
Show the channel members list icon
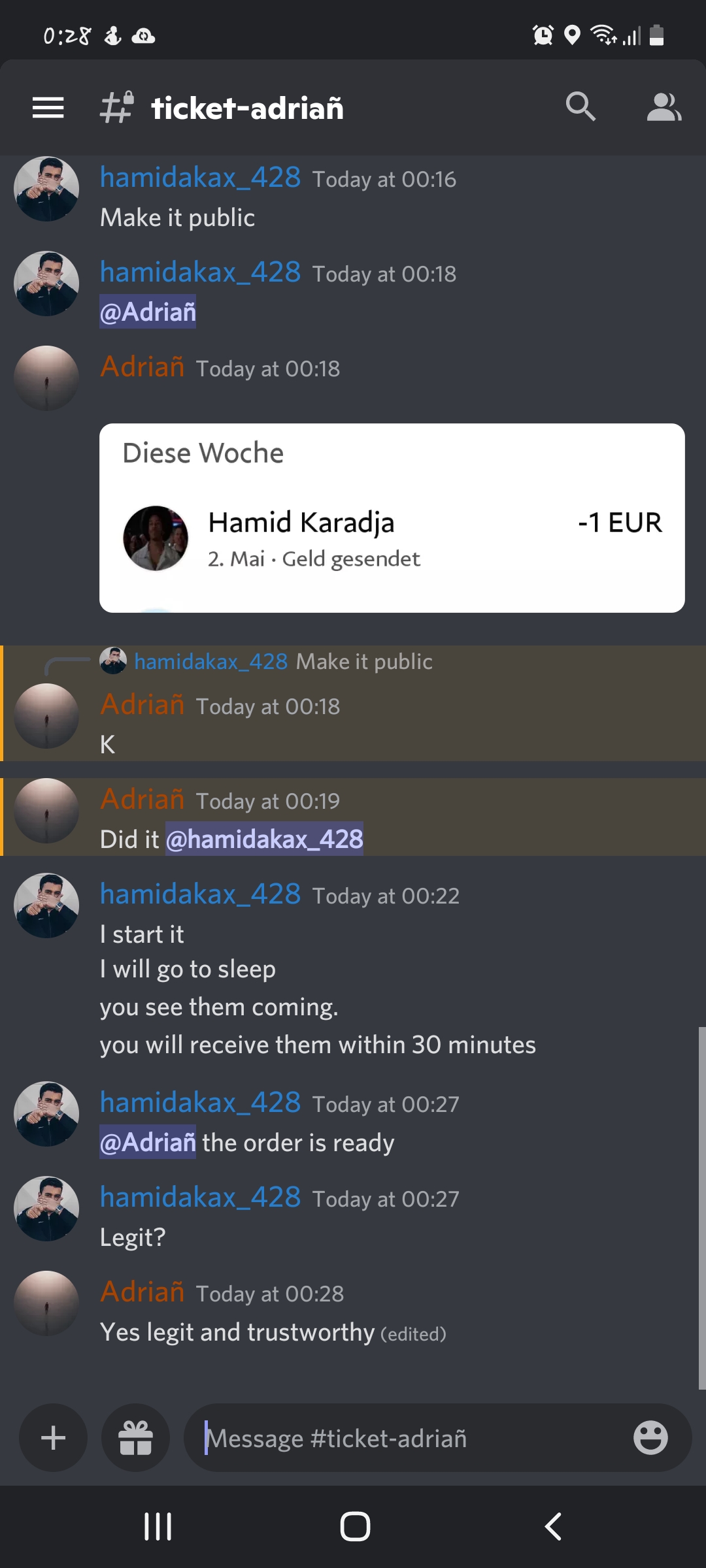coord(664,107)
